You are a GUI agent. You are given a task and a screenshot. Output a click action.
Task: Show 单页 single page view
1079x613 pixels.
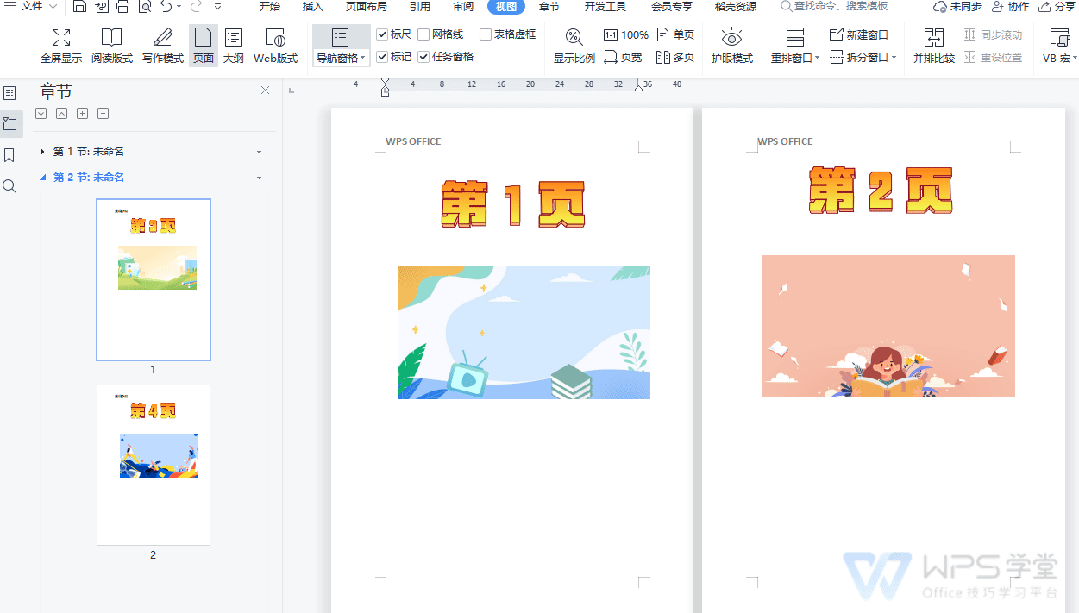675,35
